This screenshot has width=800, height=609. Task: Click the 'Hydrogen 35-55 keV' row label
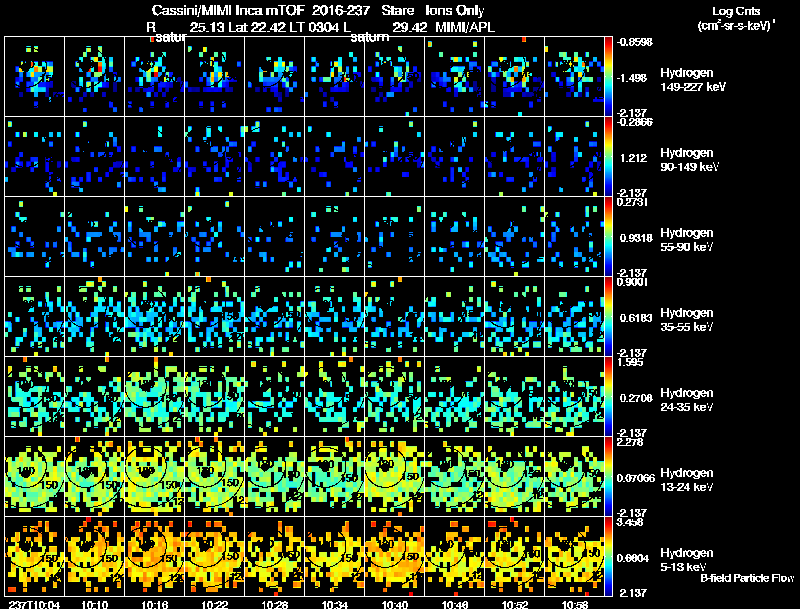tap(687, 319)
